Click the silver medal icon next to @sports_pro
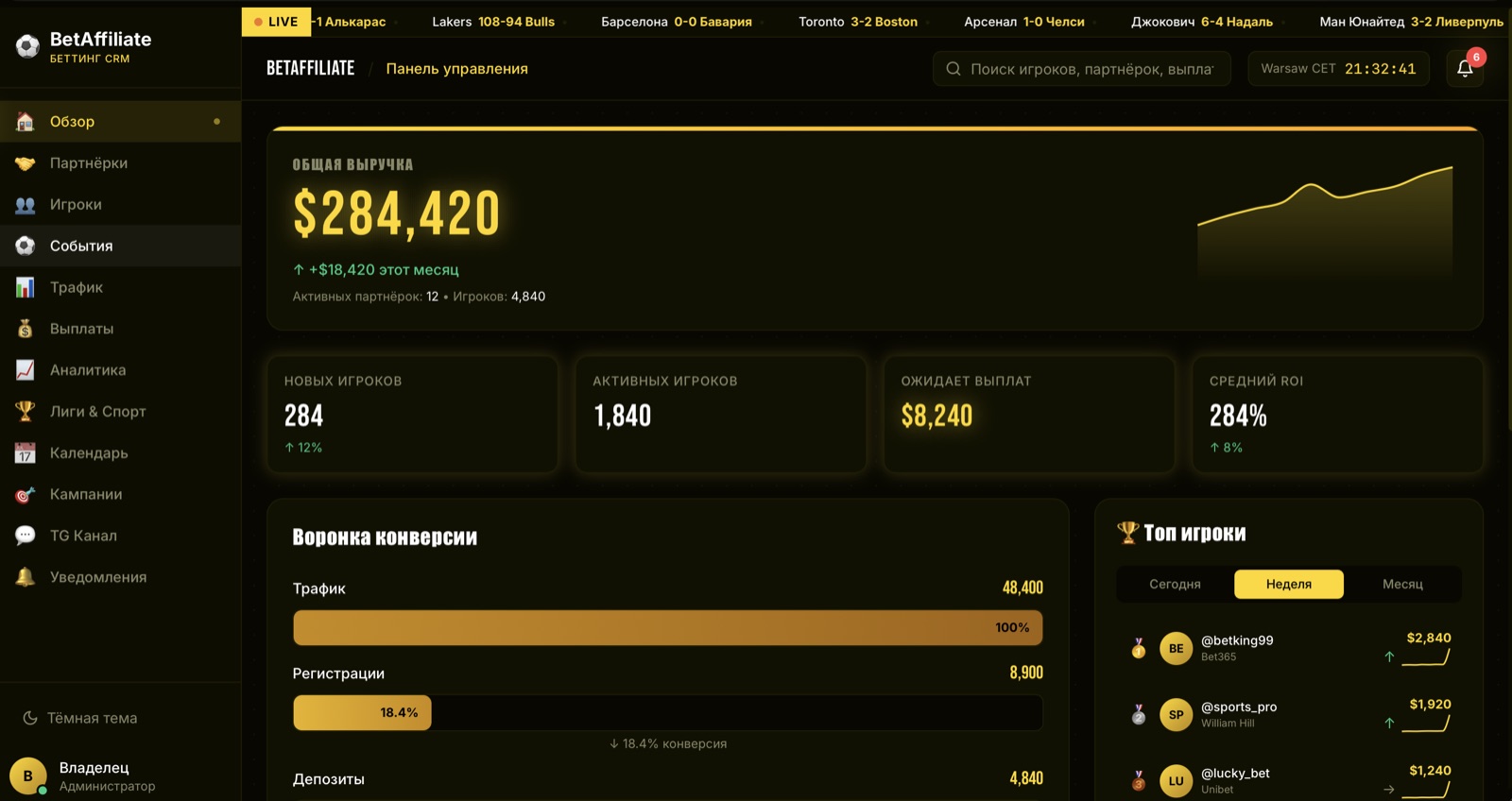 (1139, 714)
